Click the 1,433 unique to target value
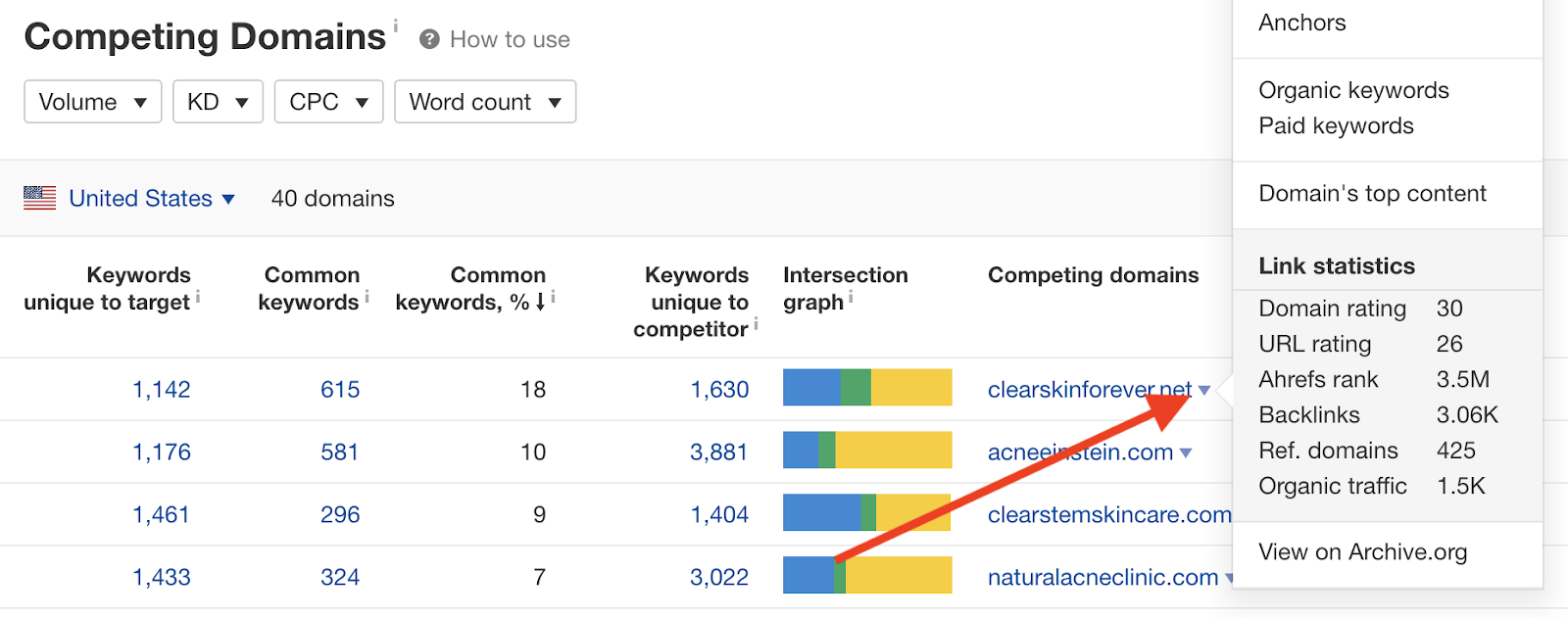Viewport: 1568px width, 619px height. [162, 578]
